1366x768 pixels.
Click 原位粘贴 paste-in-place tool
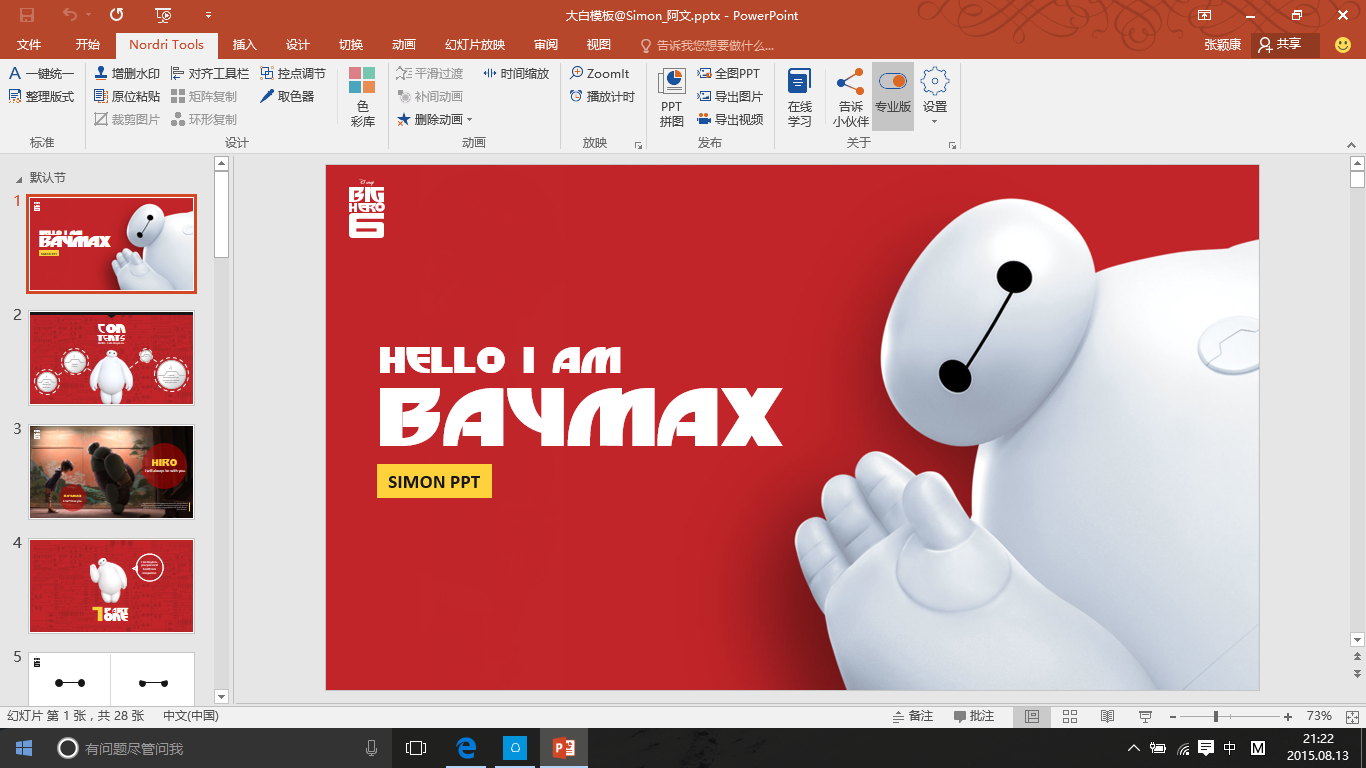[127, 96]
